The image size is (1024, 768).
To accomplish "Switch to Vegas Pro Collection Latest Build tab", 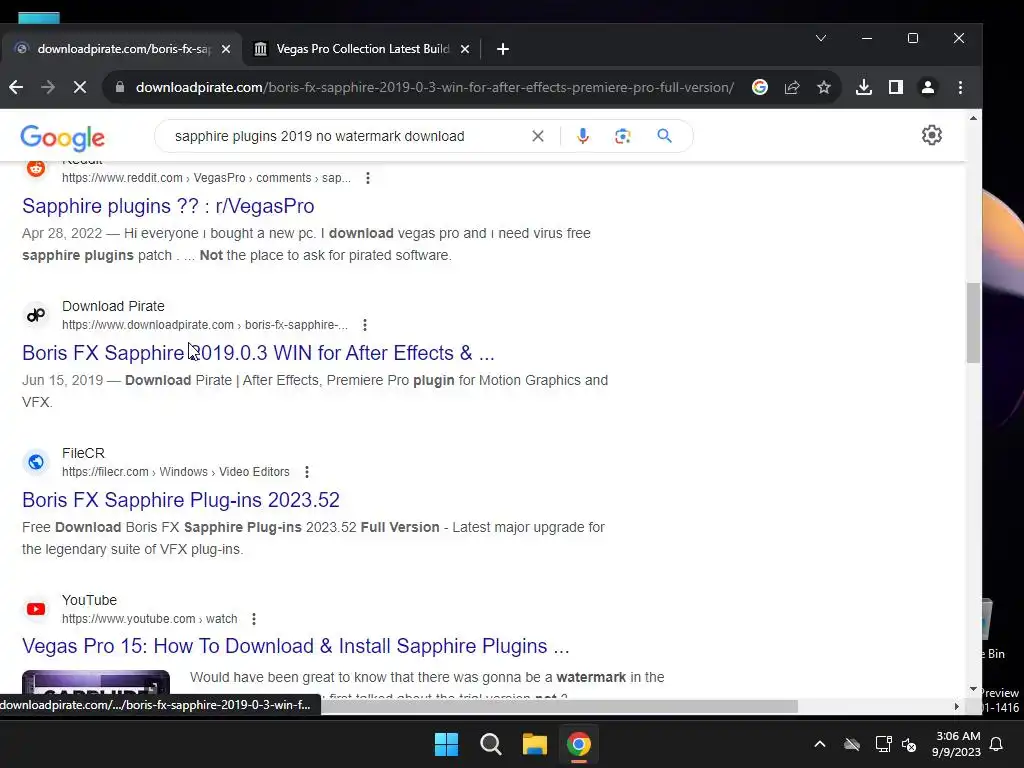I will point(362,49).
